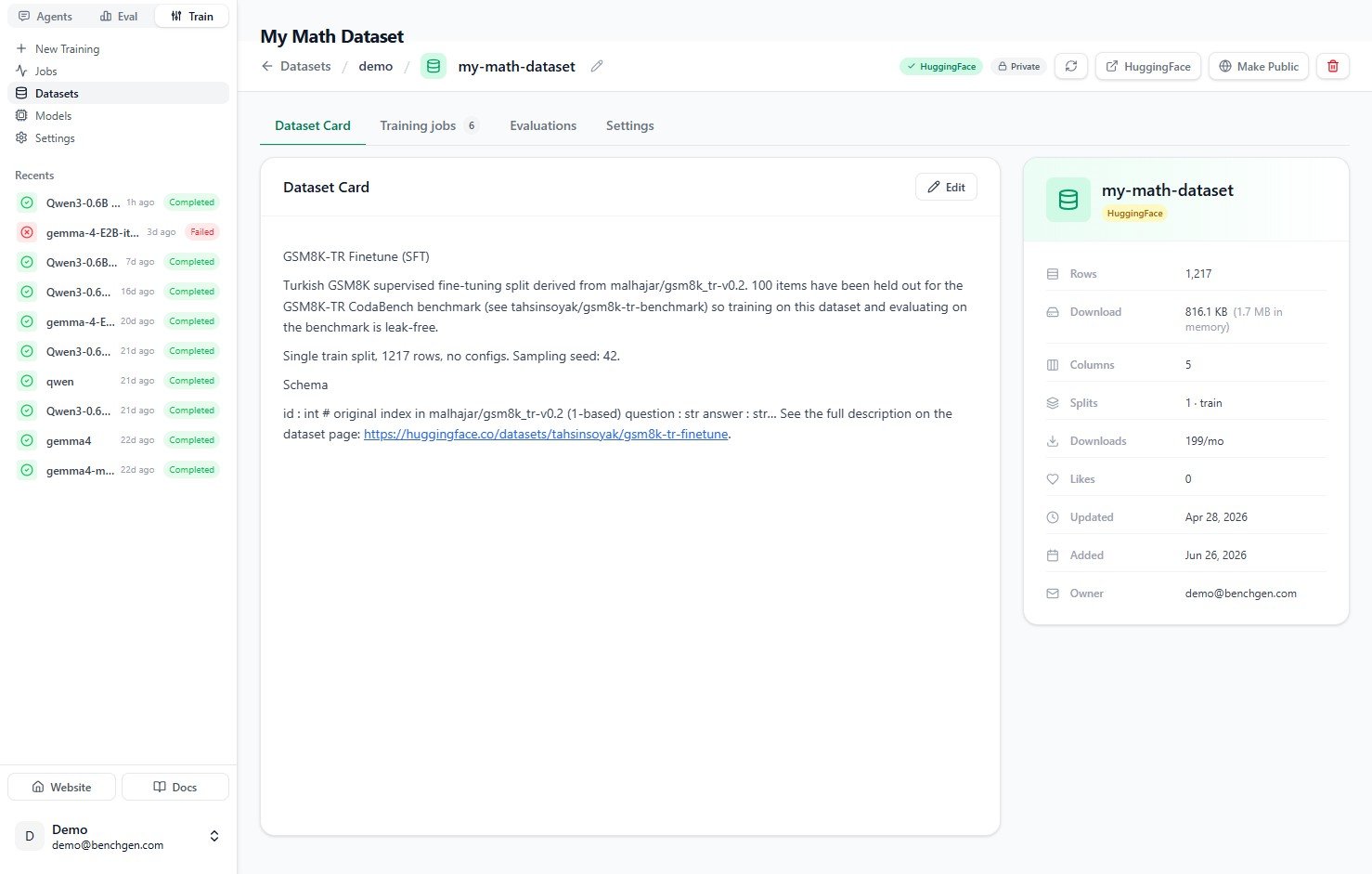This screenshot has height=874, width=1372.
Task: Open Models in the sidebar
Action: pos(118,115)
